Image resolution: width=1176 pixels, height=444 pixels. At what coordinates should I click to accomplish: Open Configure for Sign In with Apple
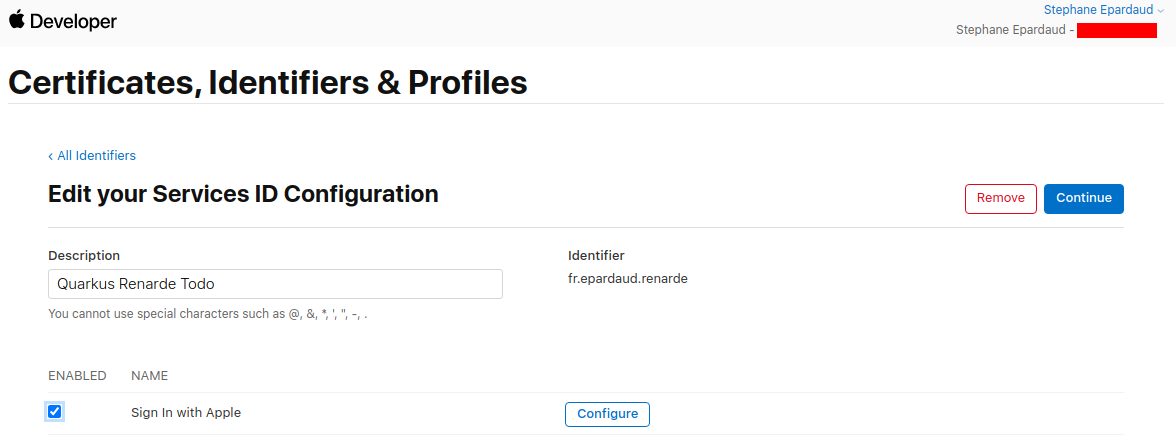(607, 414)
